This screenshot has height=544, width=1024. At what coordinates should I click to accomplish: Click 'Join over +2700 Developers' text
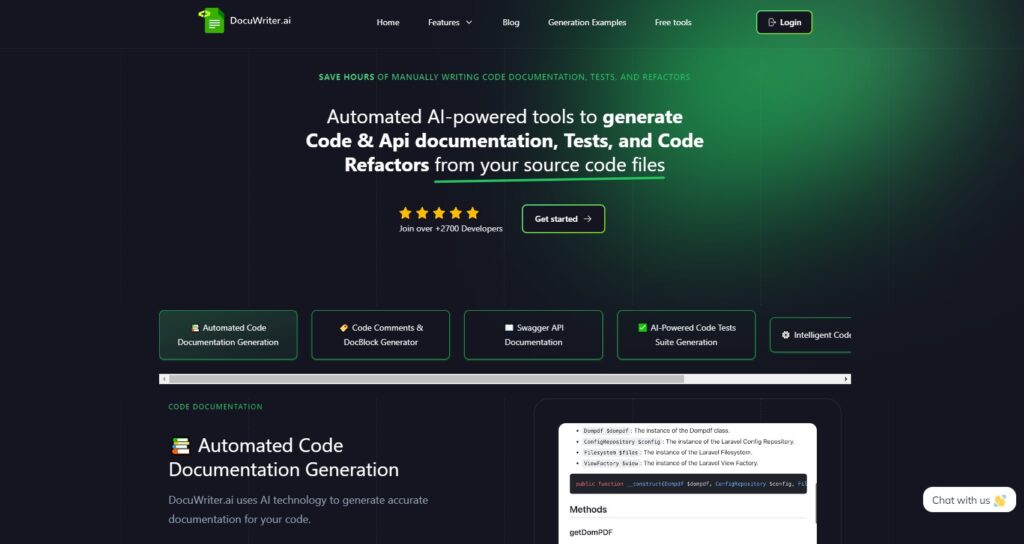451,229
